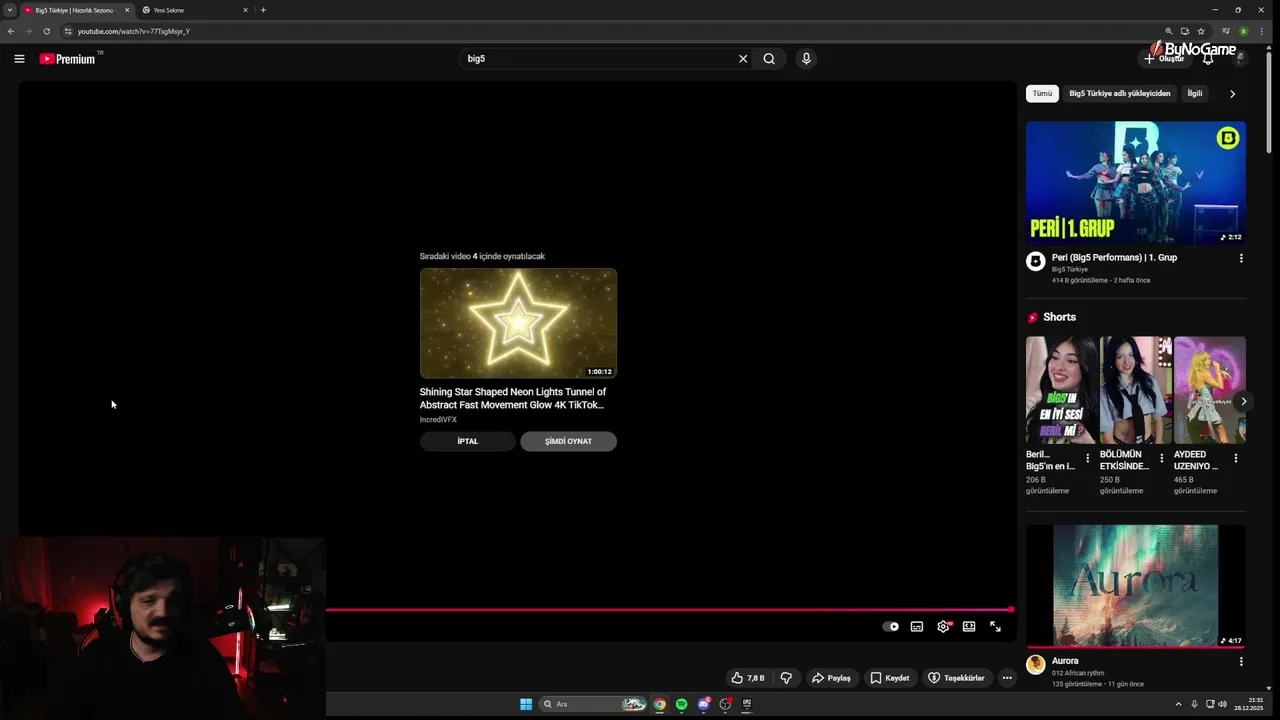
Task: Open IncrediVFX channel name
Action: point(438,419)
